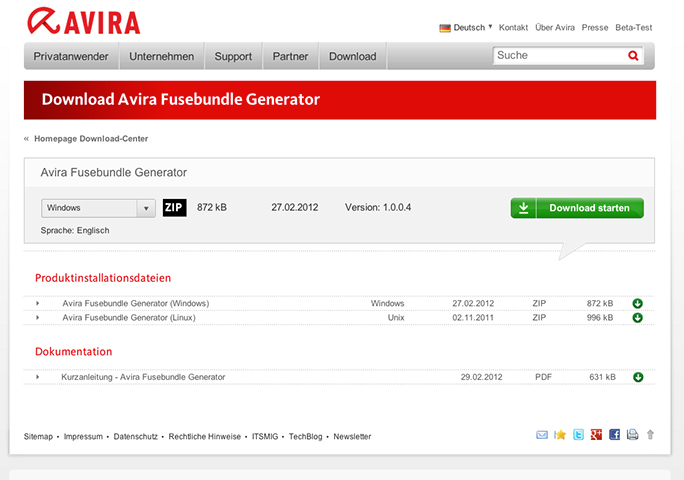
Task: Click the Avira Fusebundle Generator (Linux) link
Action: click(x=129, y=318)
